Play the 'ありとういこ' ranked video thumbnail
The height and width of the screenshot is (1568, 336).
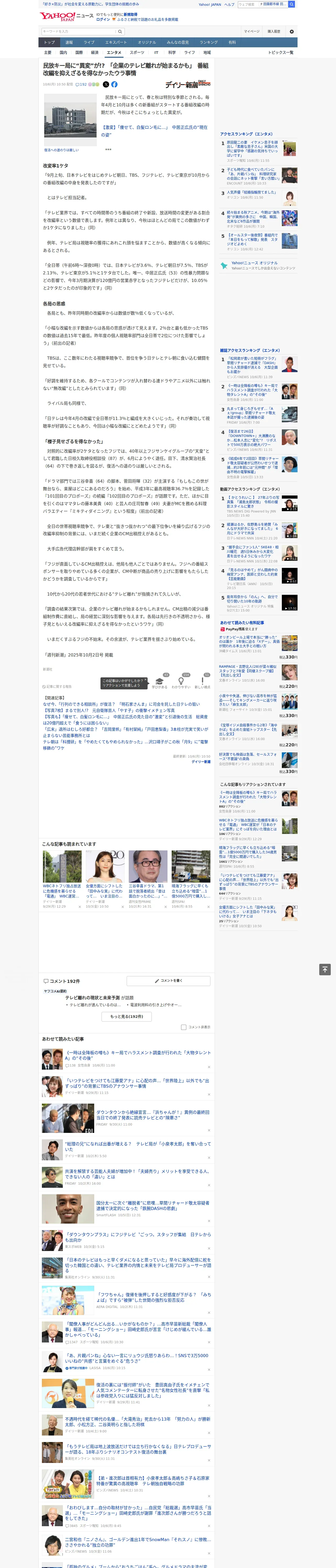pyautogui.click(x=289, y=503)
